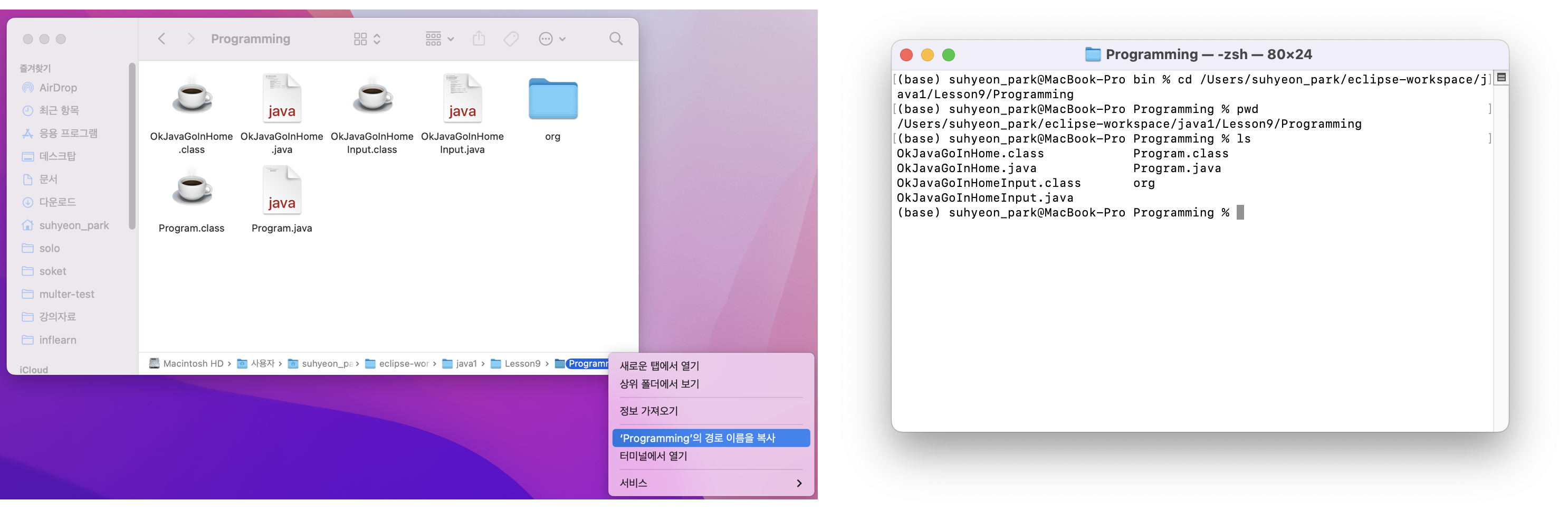Viewport: 1568px width, 510px height.
Task: Choose 상위 폴더에서 보기 from context menu
Action: 711,384
